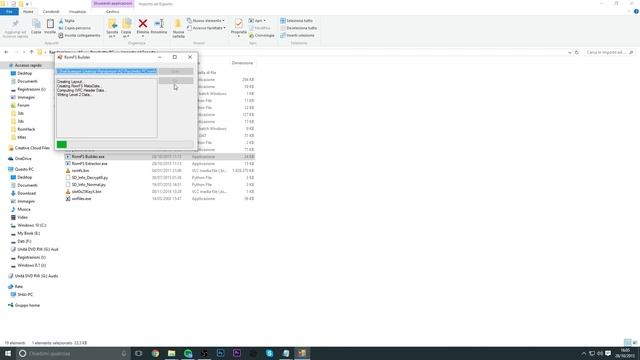Click Incolla collegamento in ribbon
The image size is (640, 360).
pos(79,36)
